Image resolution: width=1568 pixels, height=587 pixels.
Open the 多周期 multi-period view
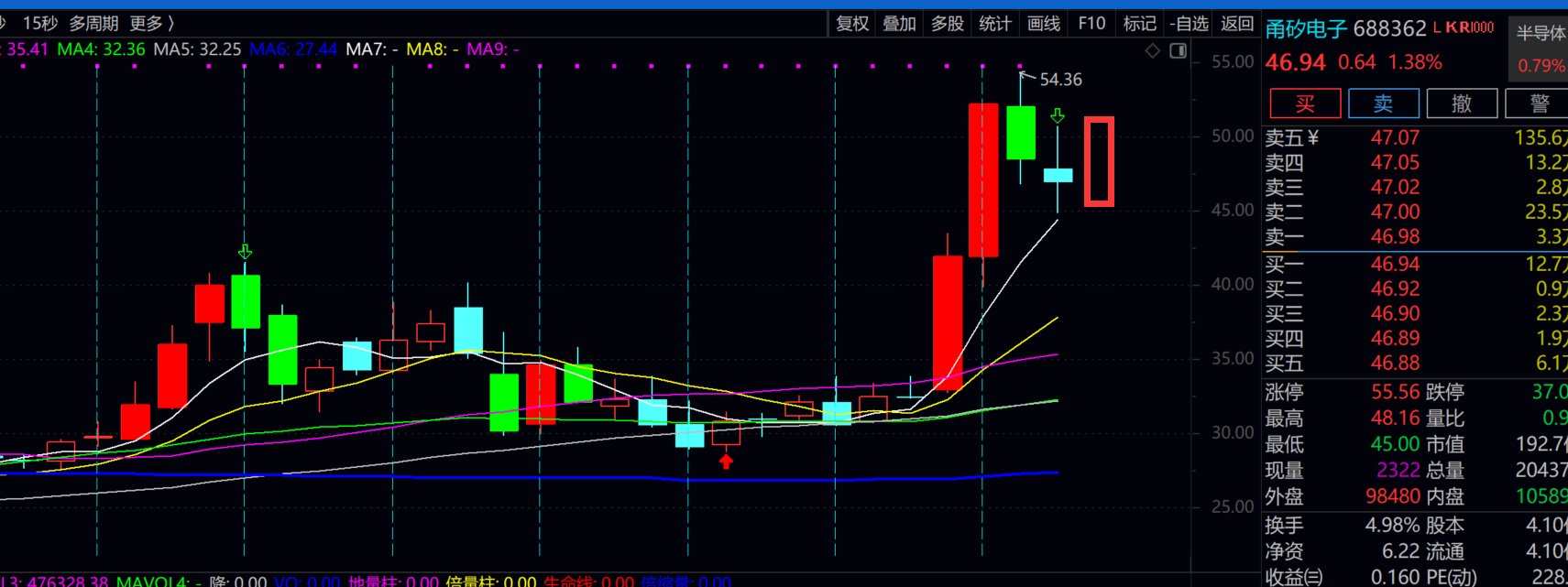[93, 24]
